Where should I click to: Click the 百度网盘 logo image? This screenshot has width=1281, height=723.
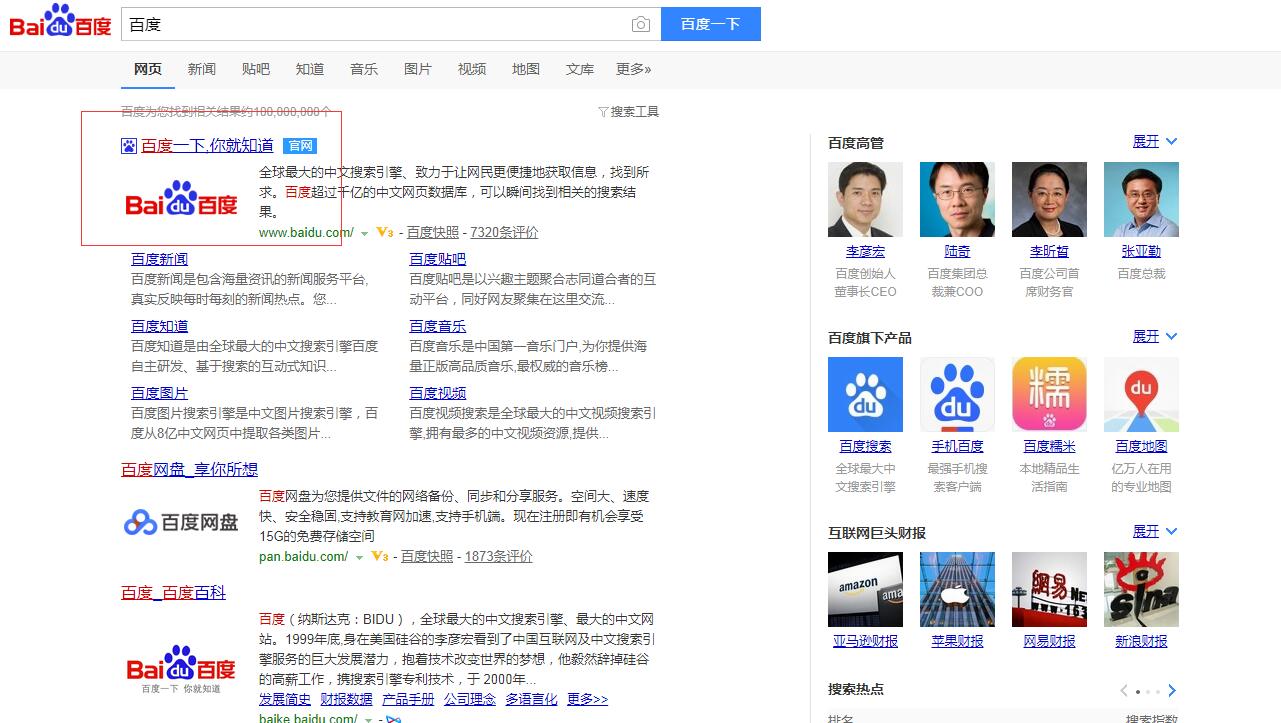click(181, 522)
